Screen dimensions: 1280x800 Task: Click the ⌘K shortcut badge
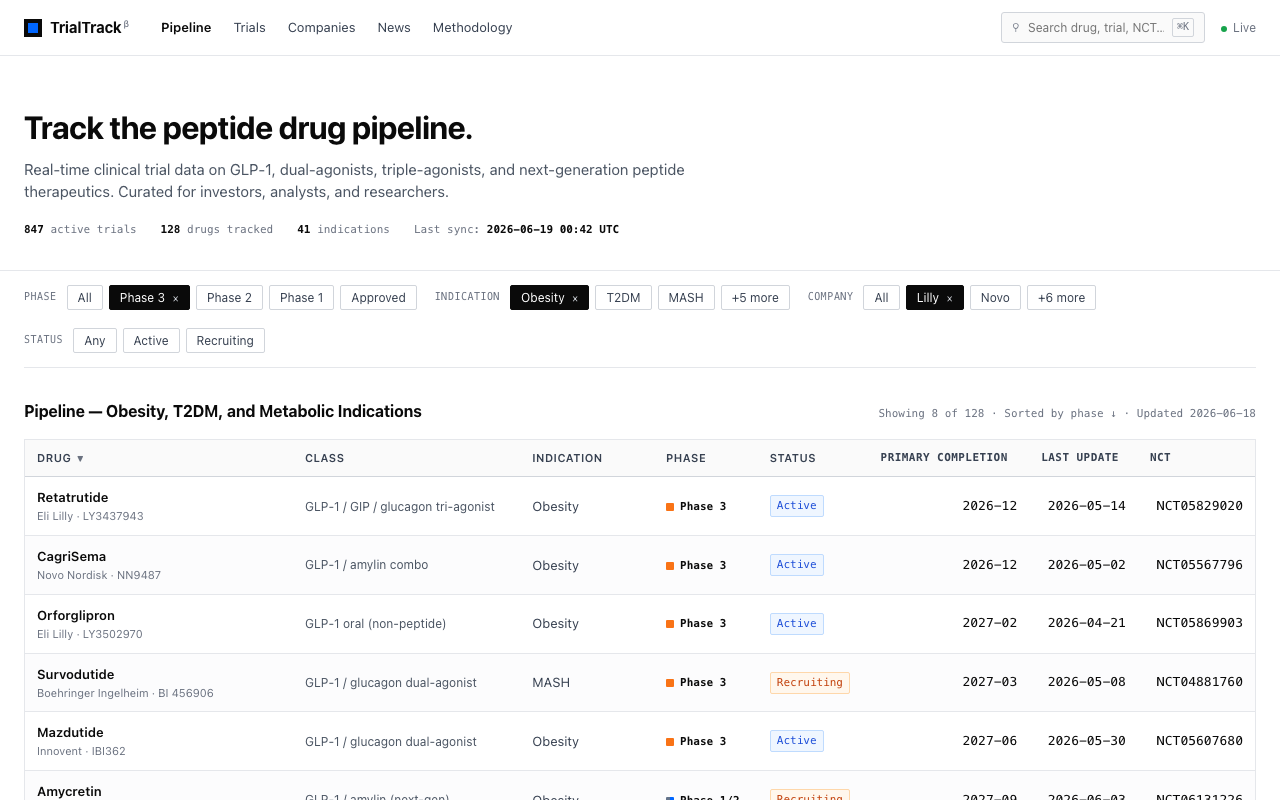tap(1183, 28)
